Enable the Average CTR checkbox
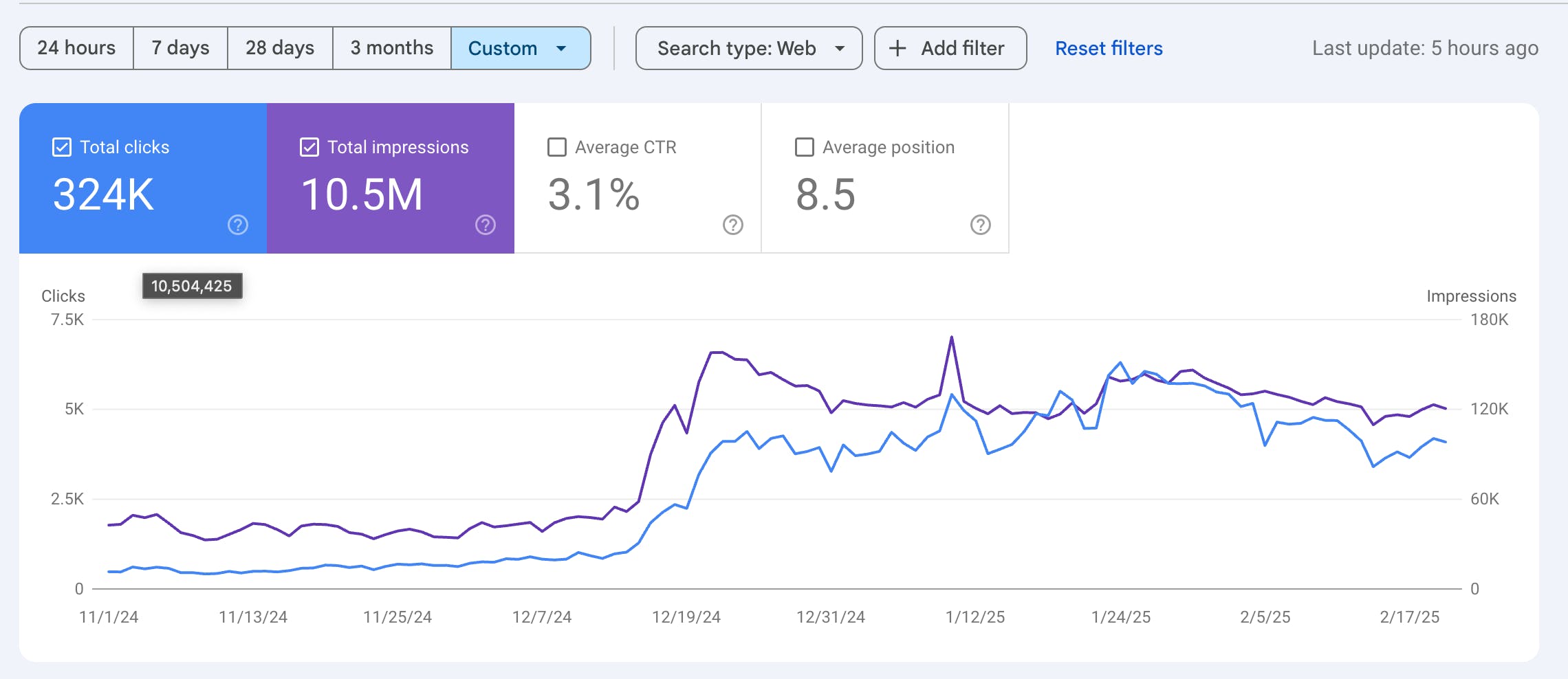1568x679 pixels. pyautogui.click(x=557, y=147)
